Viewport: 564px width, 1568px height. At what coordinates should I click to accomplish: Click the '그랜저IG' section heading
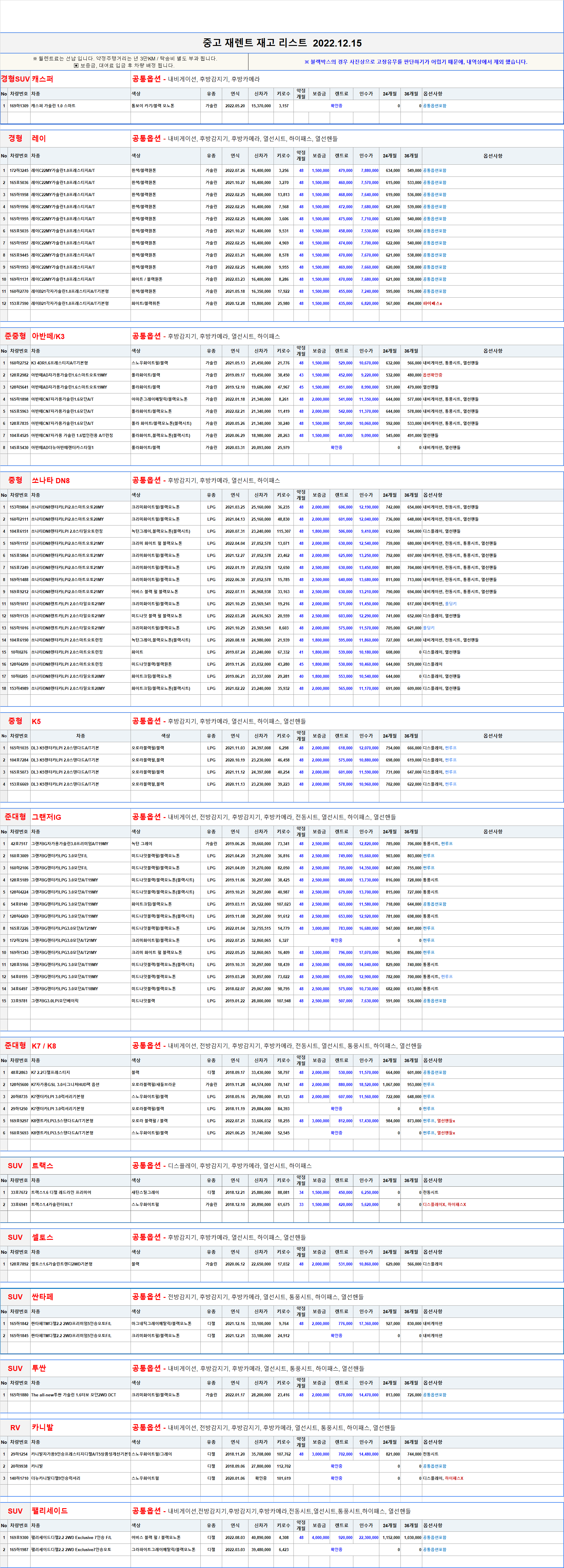pyautogui.click(x=46, y=817)
